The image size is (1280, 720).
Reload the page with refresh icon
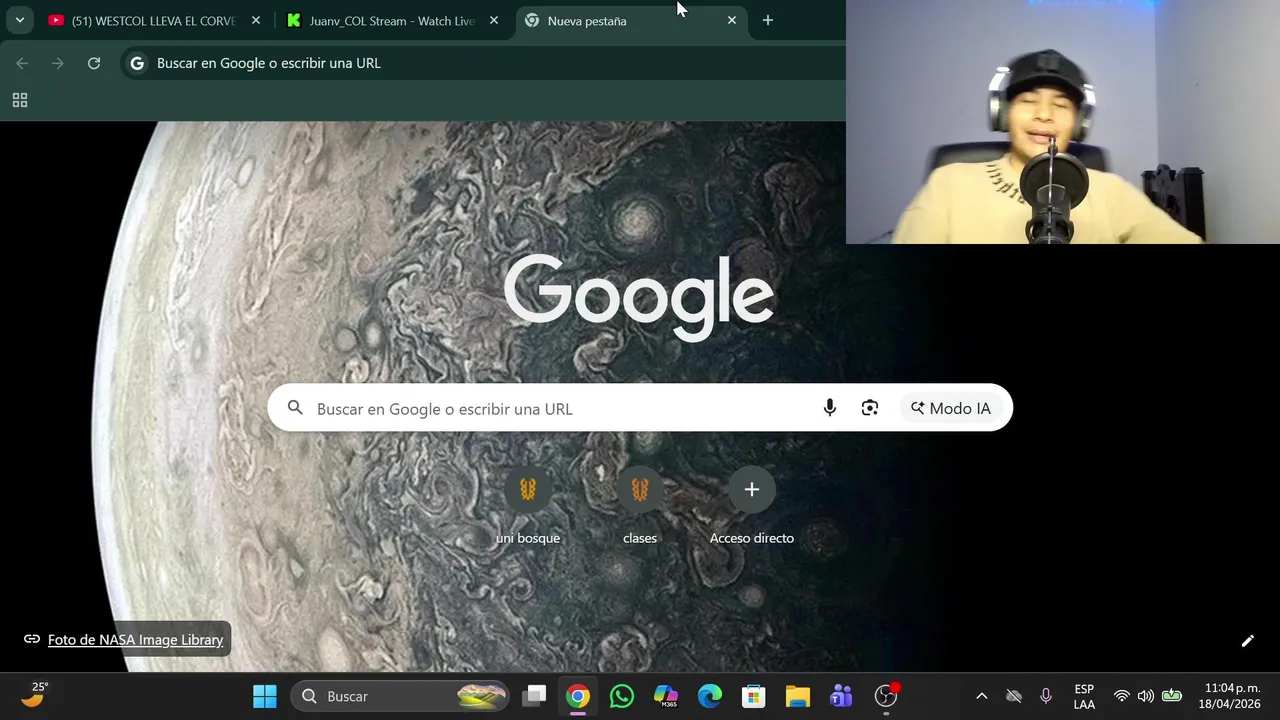pos(94,63)
